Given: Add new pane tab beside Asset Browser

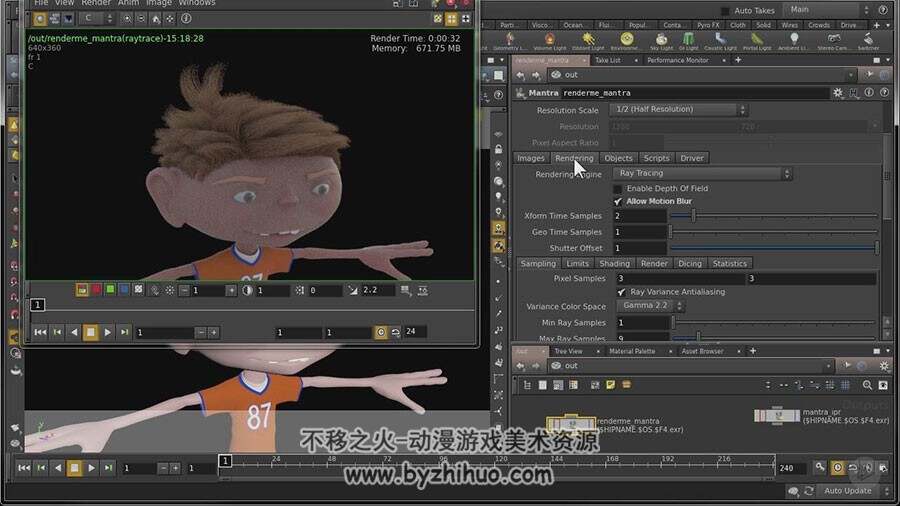Looking at the screenshot, I should pos(752,351).
